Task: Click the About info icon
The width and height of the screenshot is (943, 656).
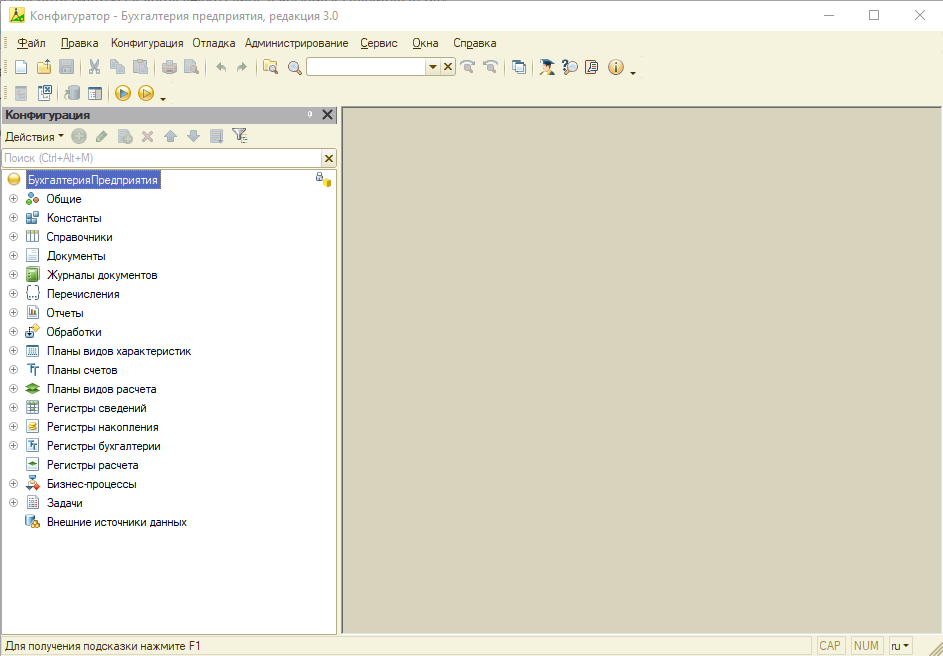Action: 616,67
